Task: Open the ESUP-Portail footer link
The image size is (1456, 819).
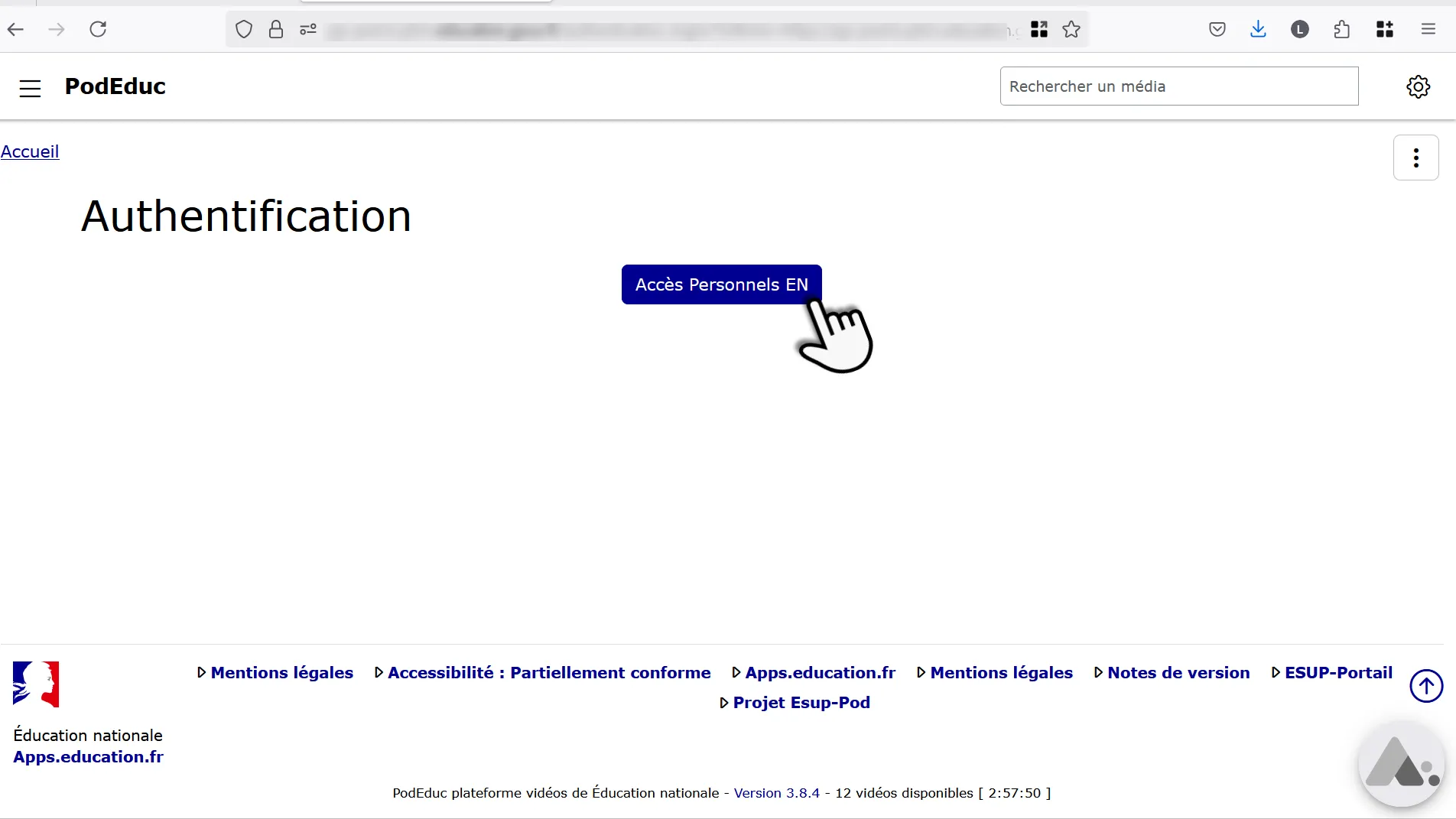Action: 1338,673
